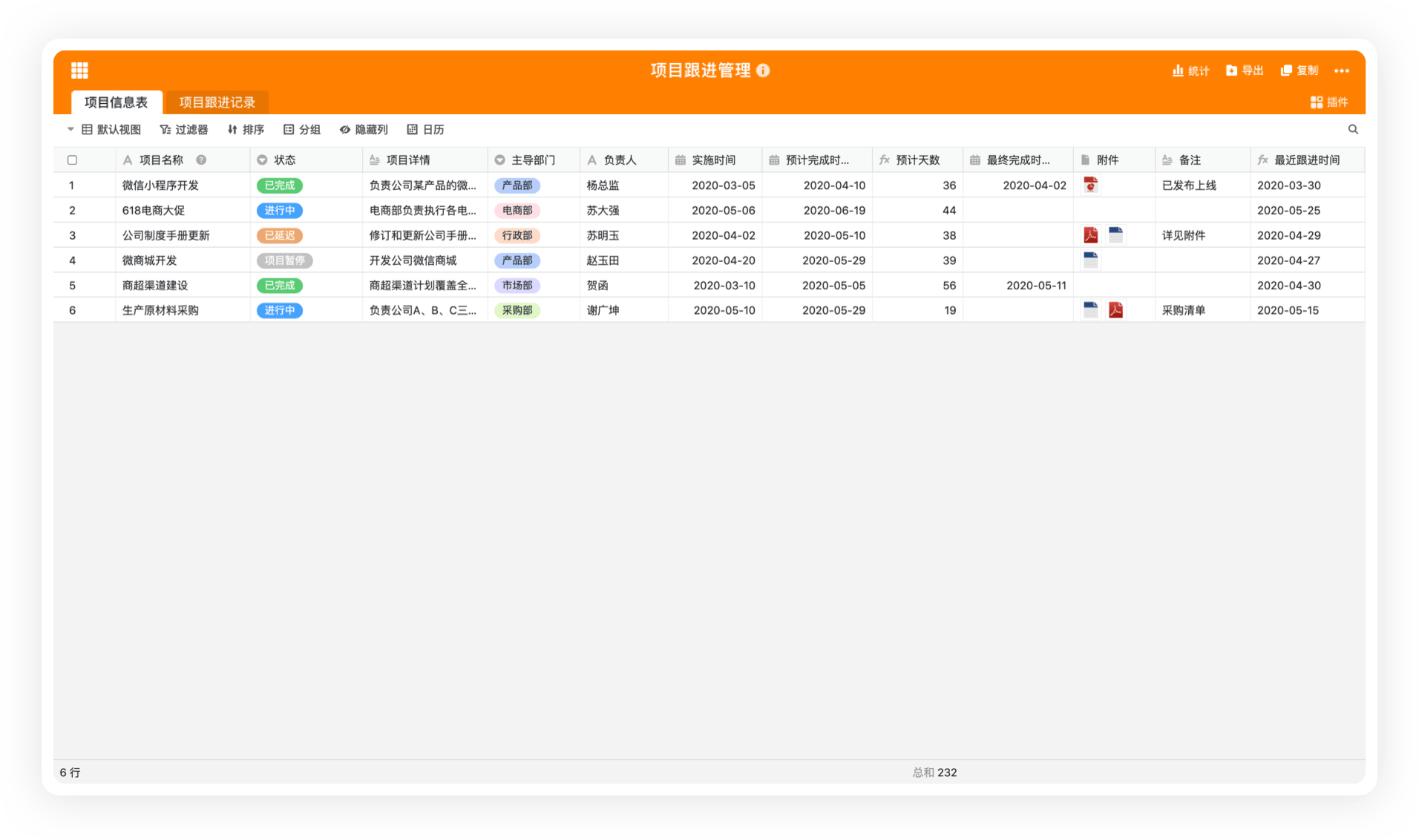Click the 负责人 column header

pos(623,160)
